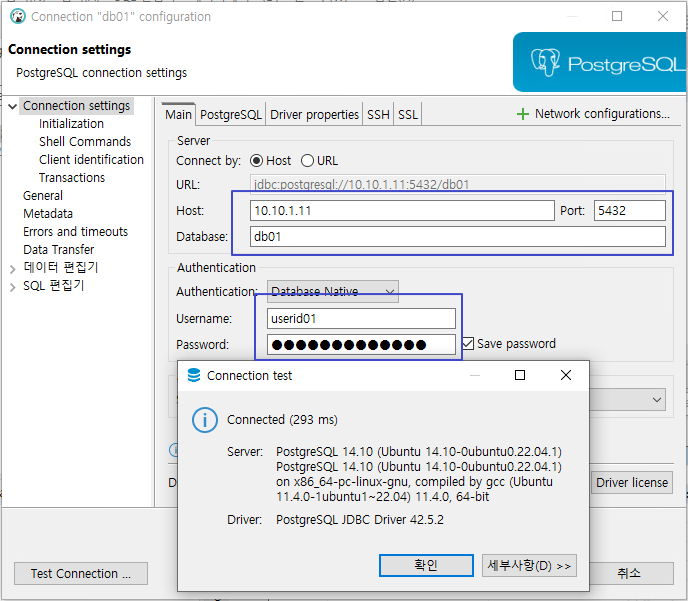Viewport: 688px width, 601px height.
Task: Click the Connection test database icon
Action: 194,376
